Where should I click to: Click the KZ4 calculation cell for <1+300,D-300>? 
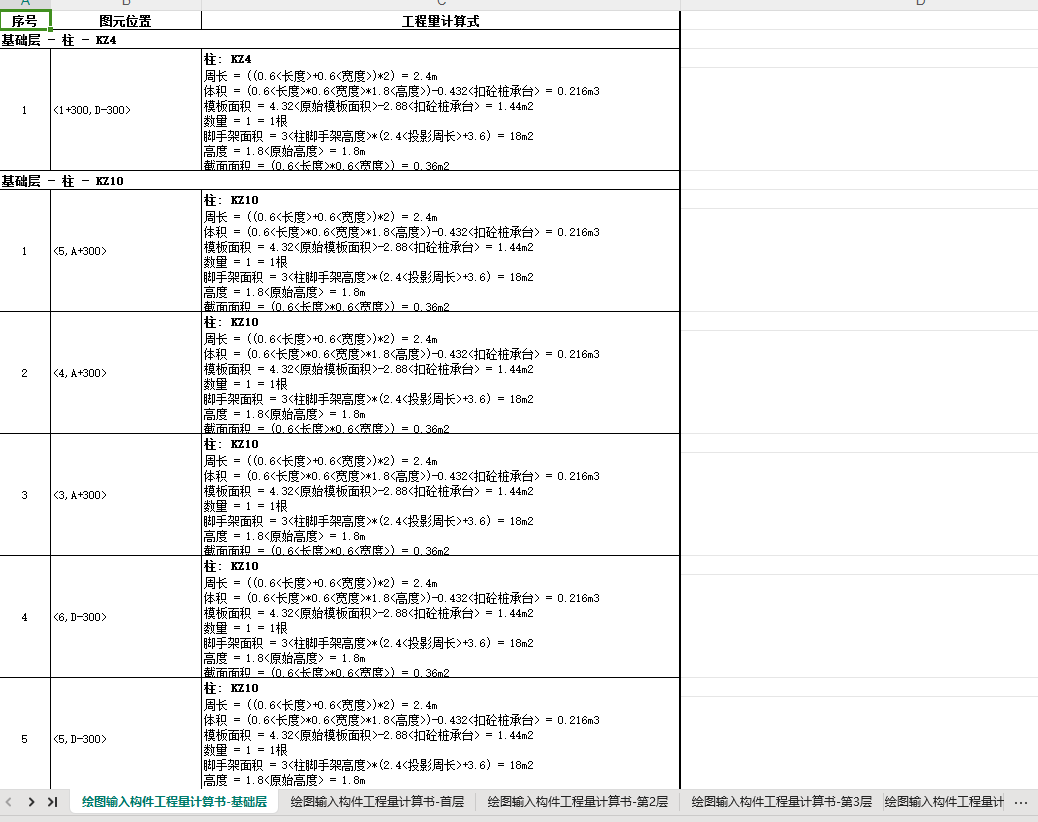(x=441, y=110)
